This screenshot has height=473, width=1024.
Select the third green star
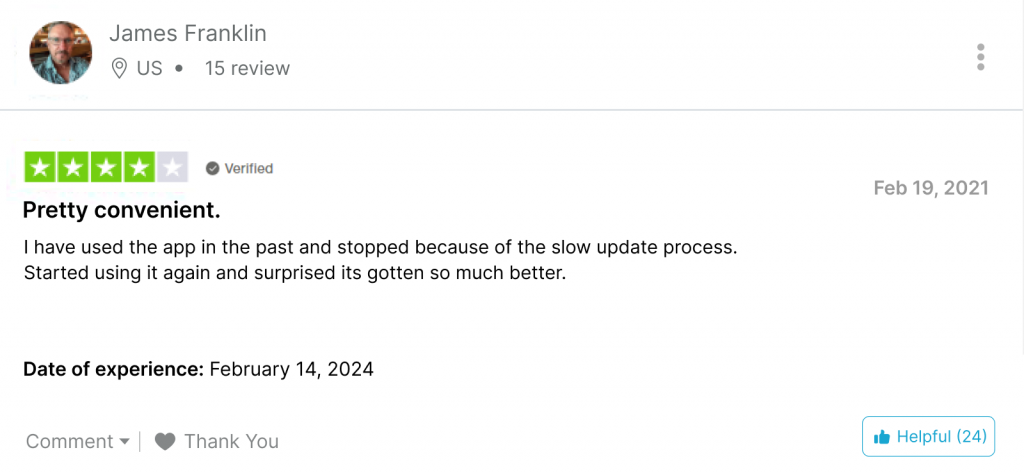(x=106, y=167)
